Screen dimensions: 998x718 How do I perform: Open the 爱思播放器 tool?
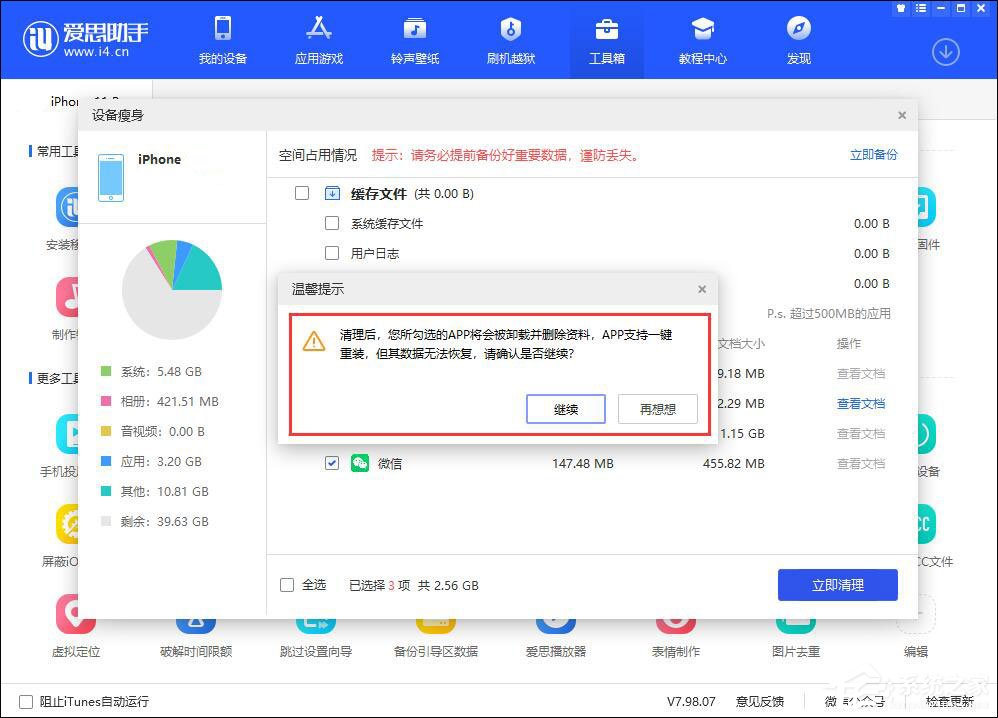click(x=555, y=630)
